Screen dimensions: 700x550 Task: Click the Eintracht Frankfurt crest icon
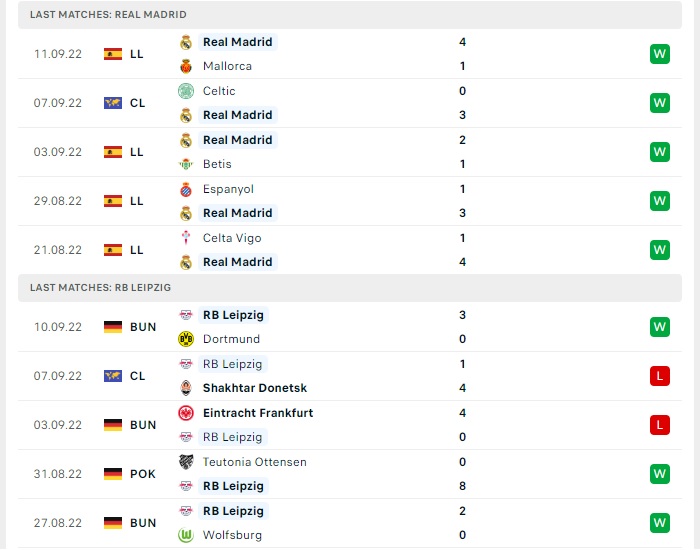click(186, 413)
